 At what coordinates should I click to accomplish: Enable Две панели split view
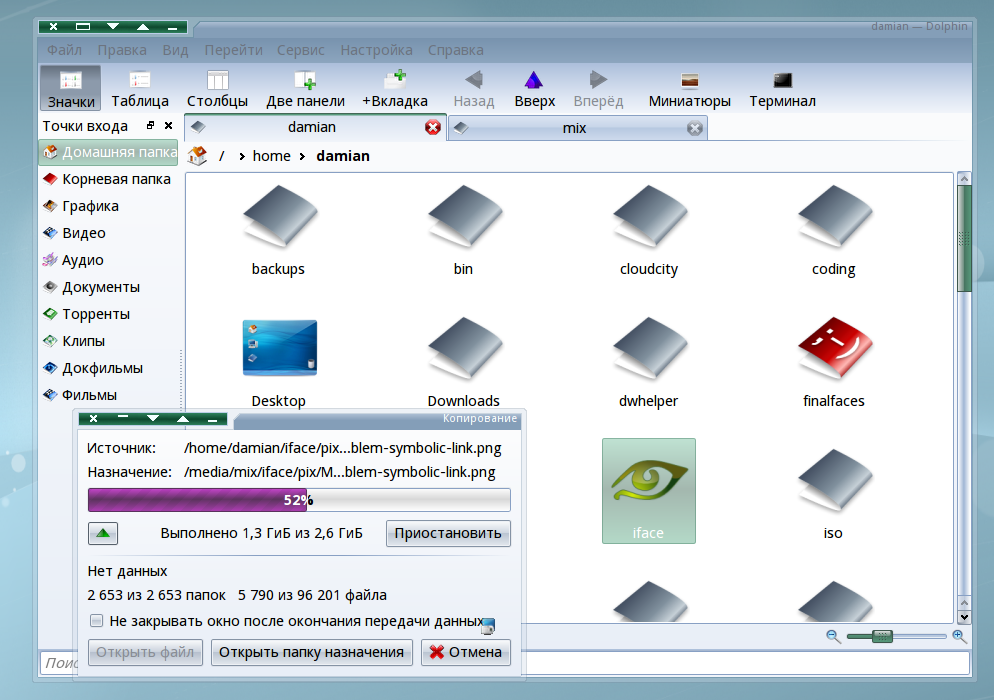click(306, 88)
